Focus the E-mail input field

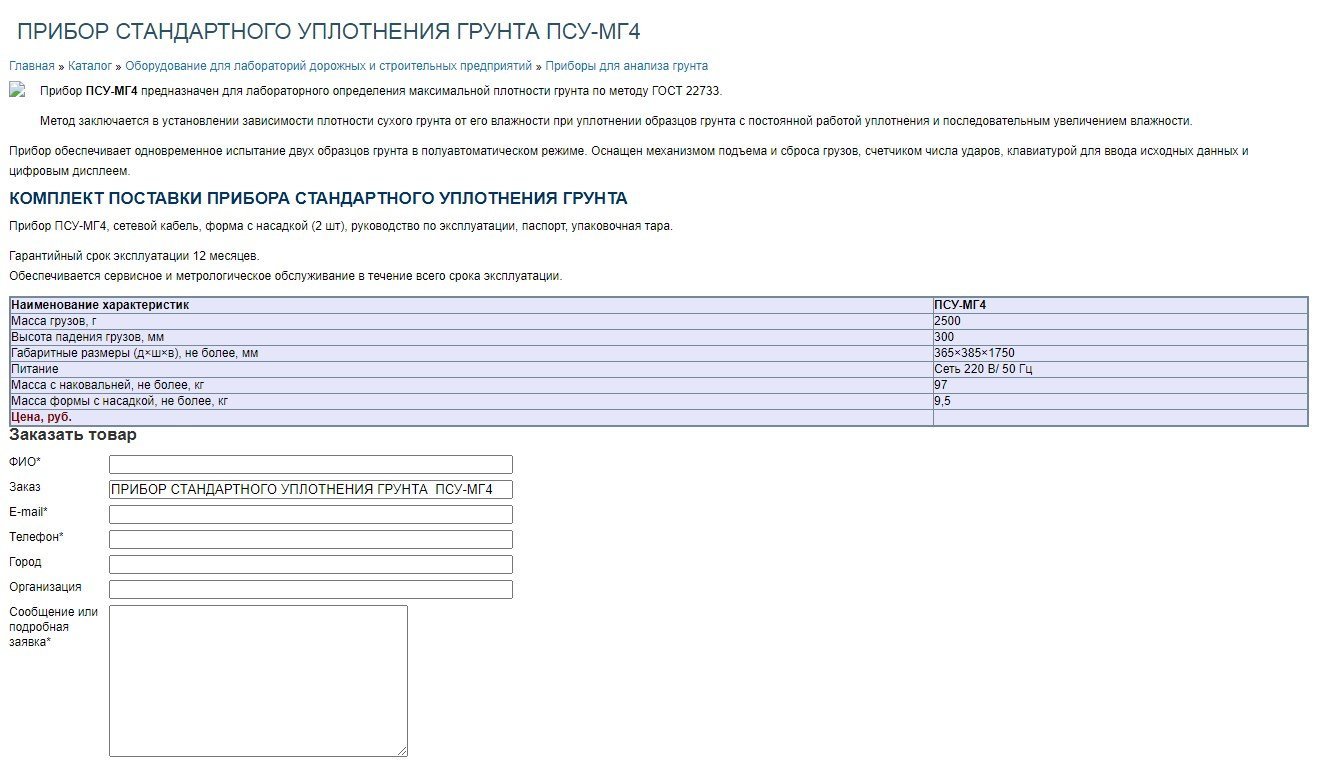point(310,514)
